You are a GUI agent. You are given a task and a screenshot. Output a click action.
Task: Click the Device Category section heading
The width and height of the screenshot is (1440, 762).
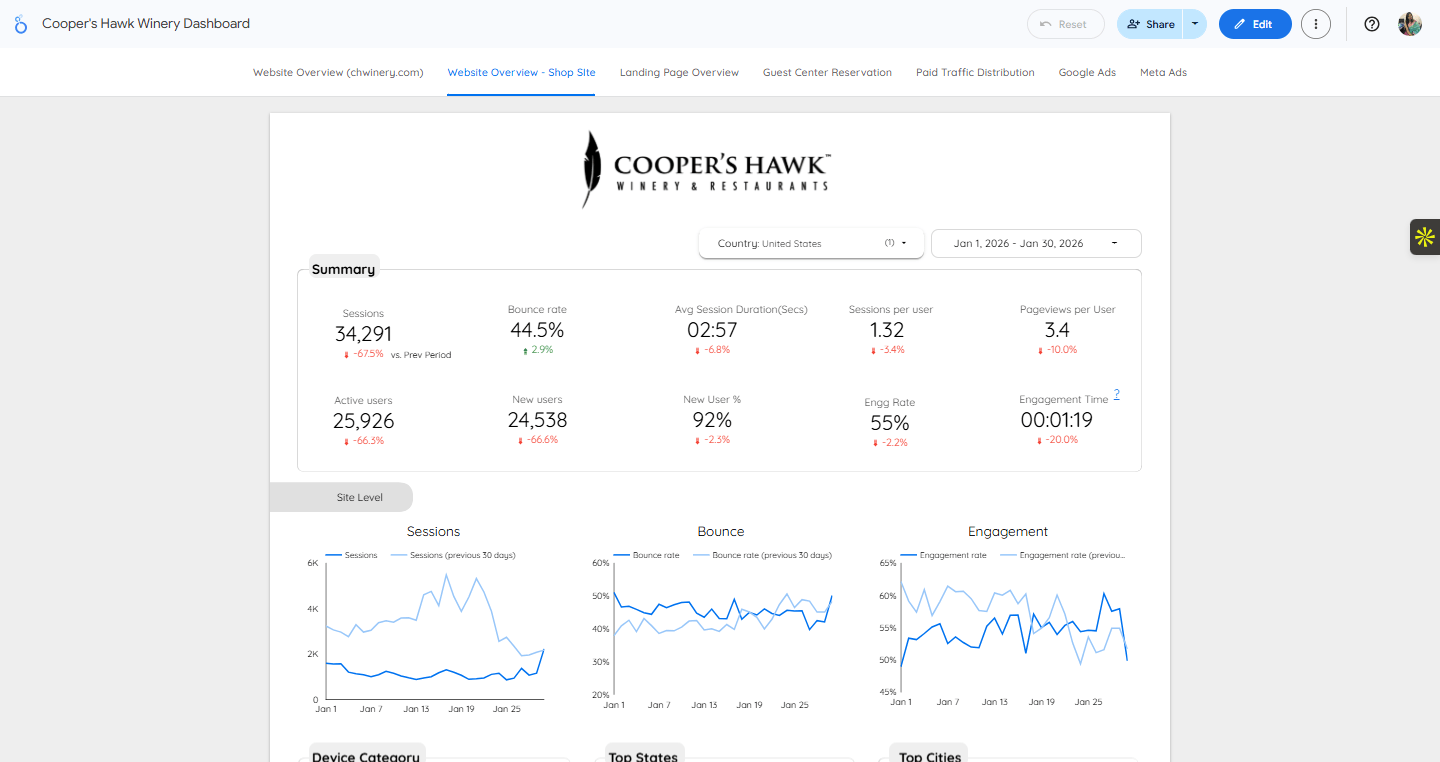click(366, 756)
